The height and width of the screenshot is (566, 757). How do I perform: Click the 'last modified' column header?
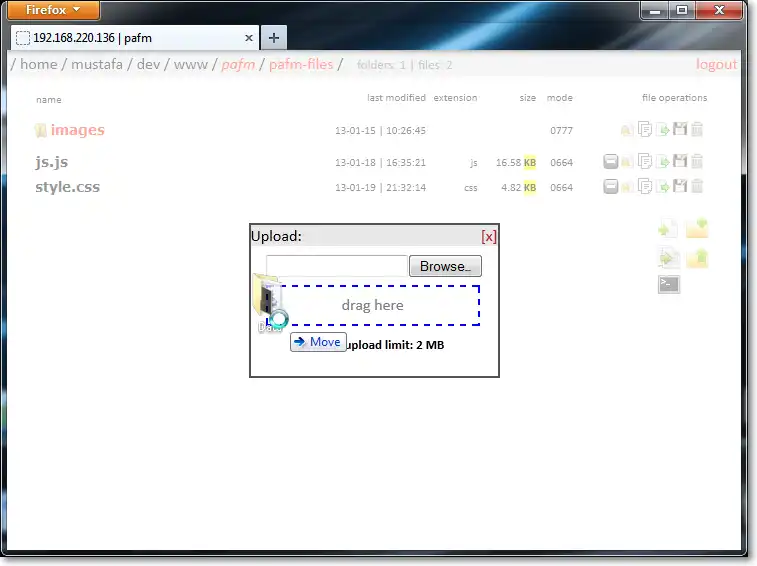click(x=396, y=98)
